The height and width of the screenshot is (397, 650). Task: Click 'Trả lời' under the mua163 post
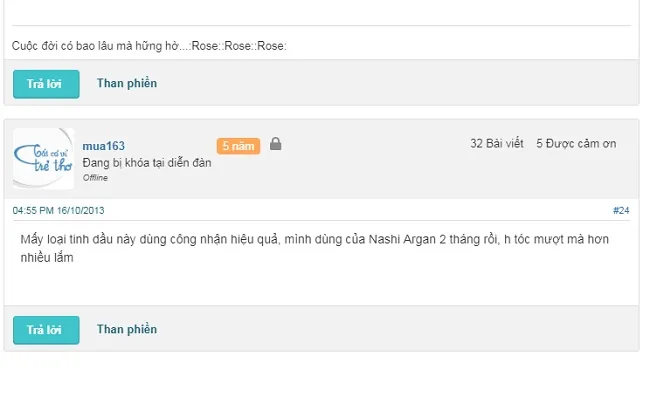(46, 330)
